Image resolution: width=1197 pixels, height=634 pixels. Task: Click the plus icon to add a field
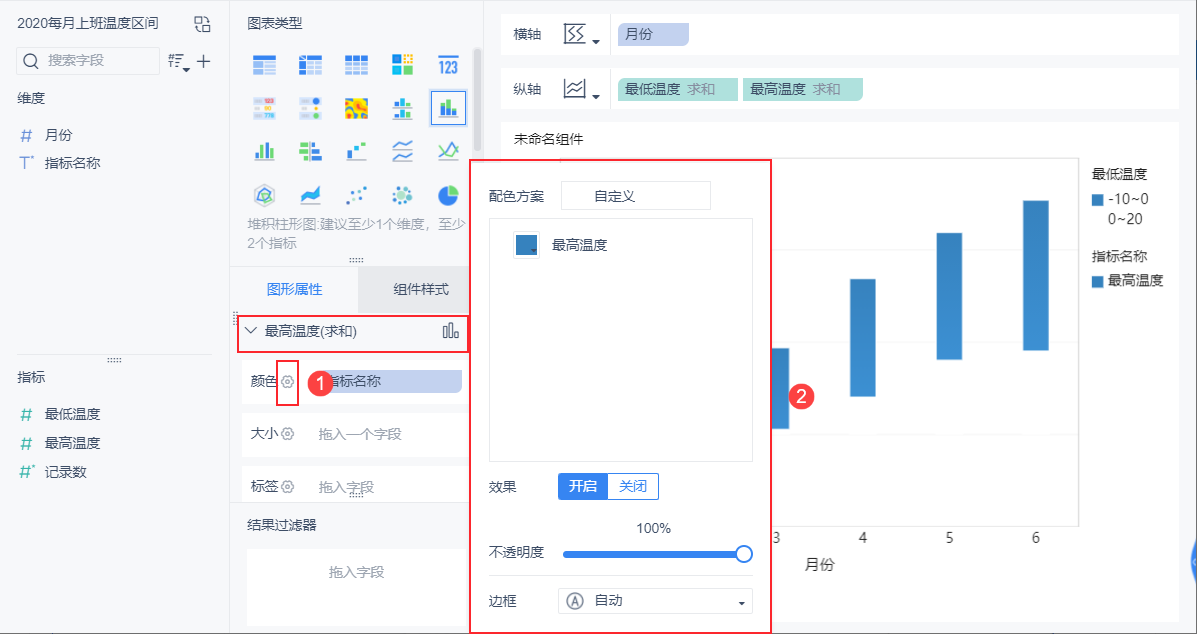[x=204, y=61]
